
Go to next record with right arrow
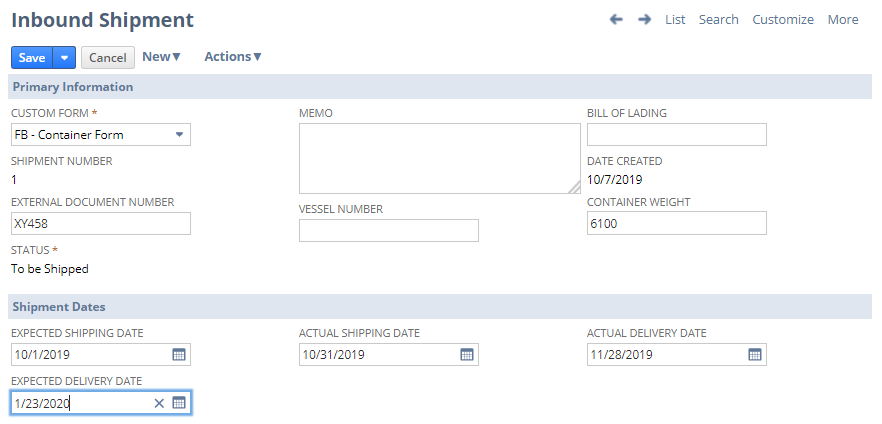coord(644,19)
